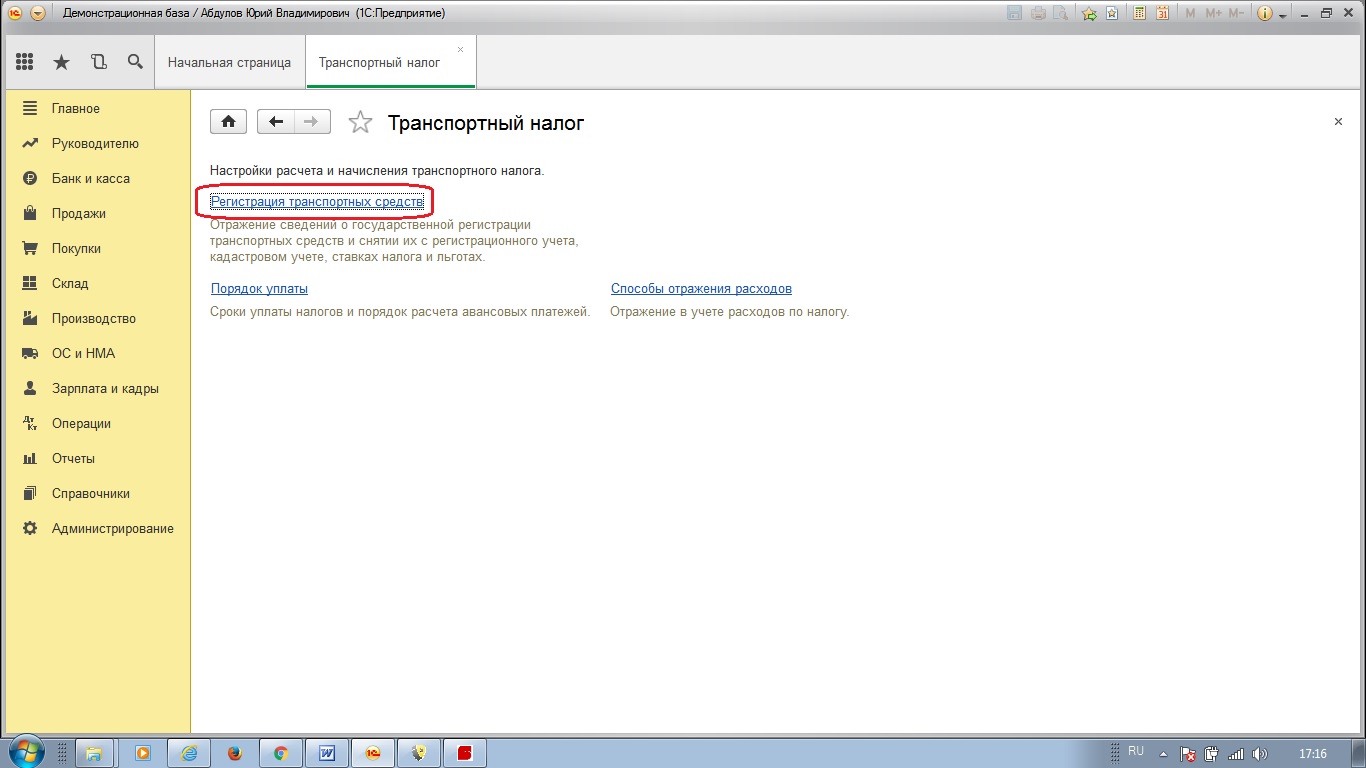Close the Транспортный налог tab
This screenshot has width=1366, height=768.
pyautogui.click(x=460, y=49)
